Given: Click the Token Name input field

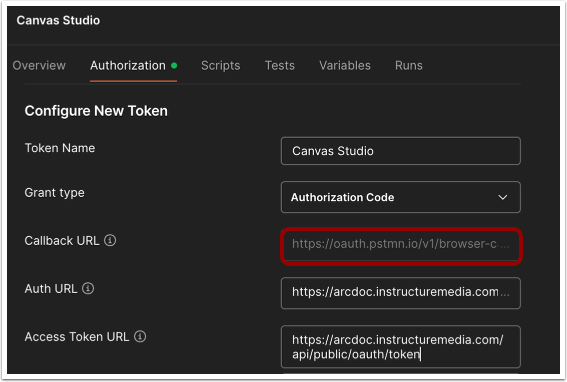Looking at the screenshot, I should pyautogui.click(x=401, y=151).
